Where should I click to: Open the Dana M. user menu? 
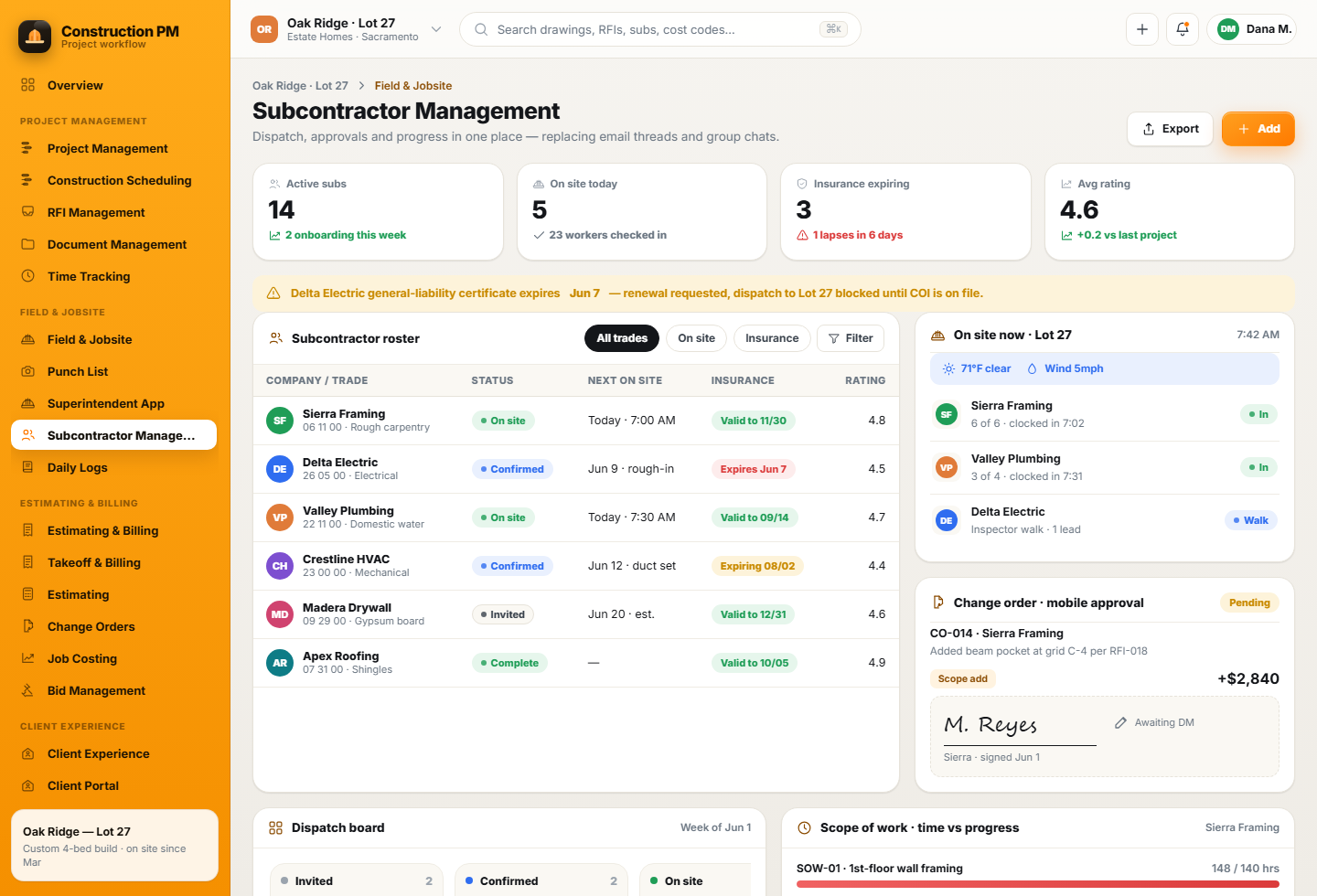(x=1251, y=29)
